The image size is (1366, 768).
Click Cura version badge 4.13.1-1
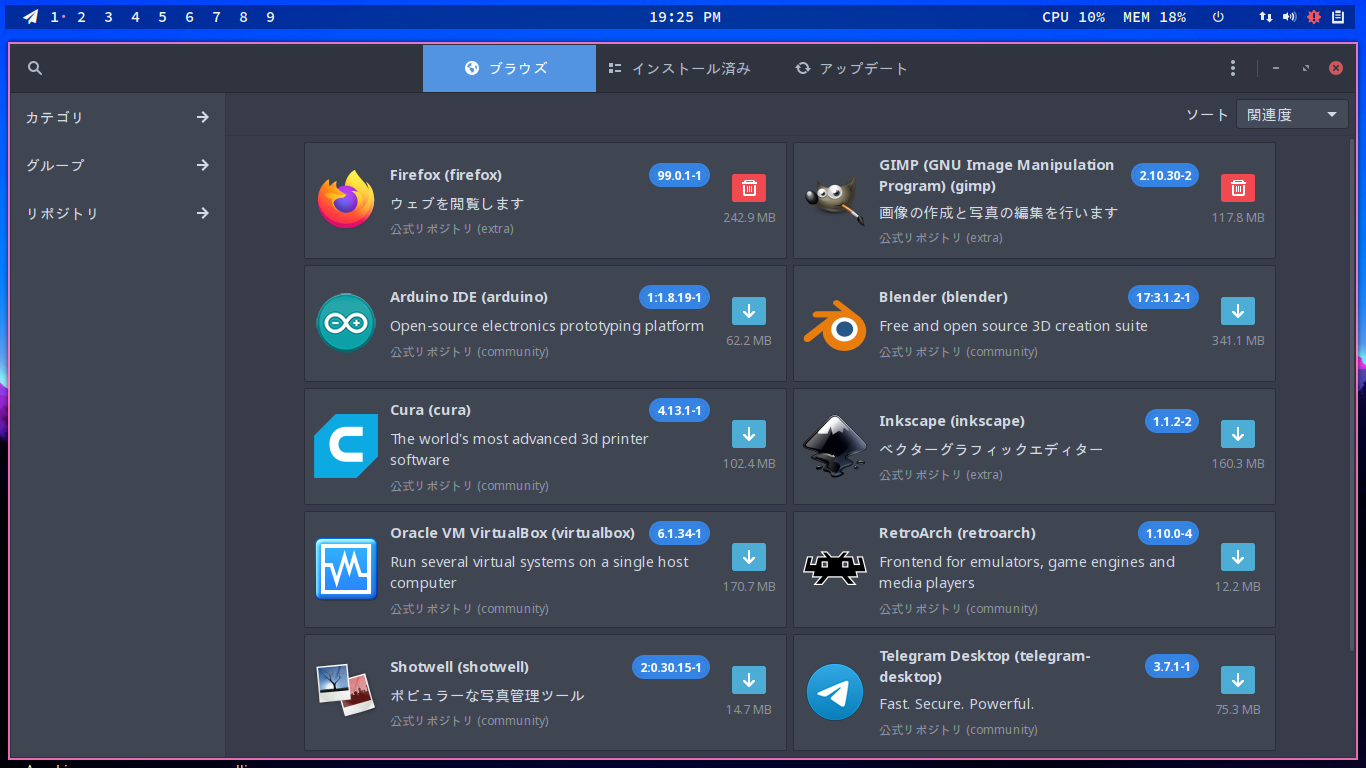pyautogui.click(x=679, y=410)
